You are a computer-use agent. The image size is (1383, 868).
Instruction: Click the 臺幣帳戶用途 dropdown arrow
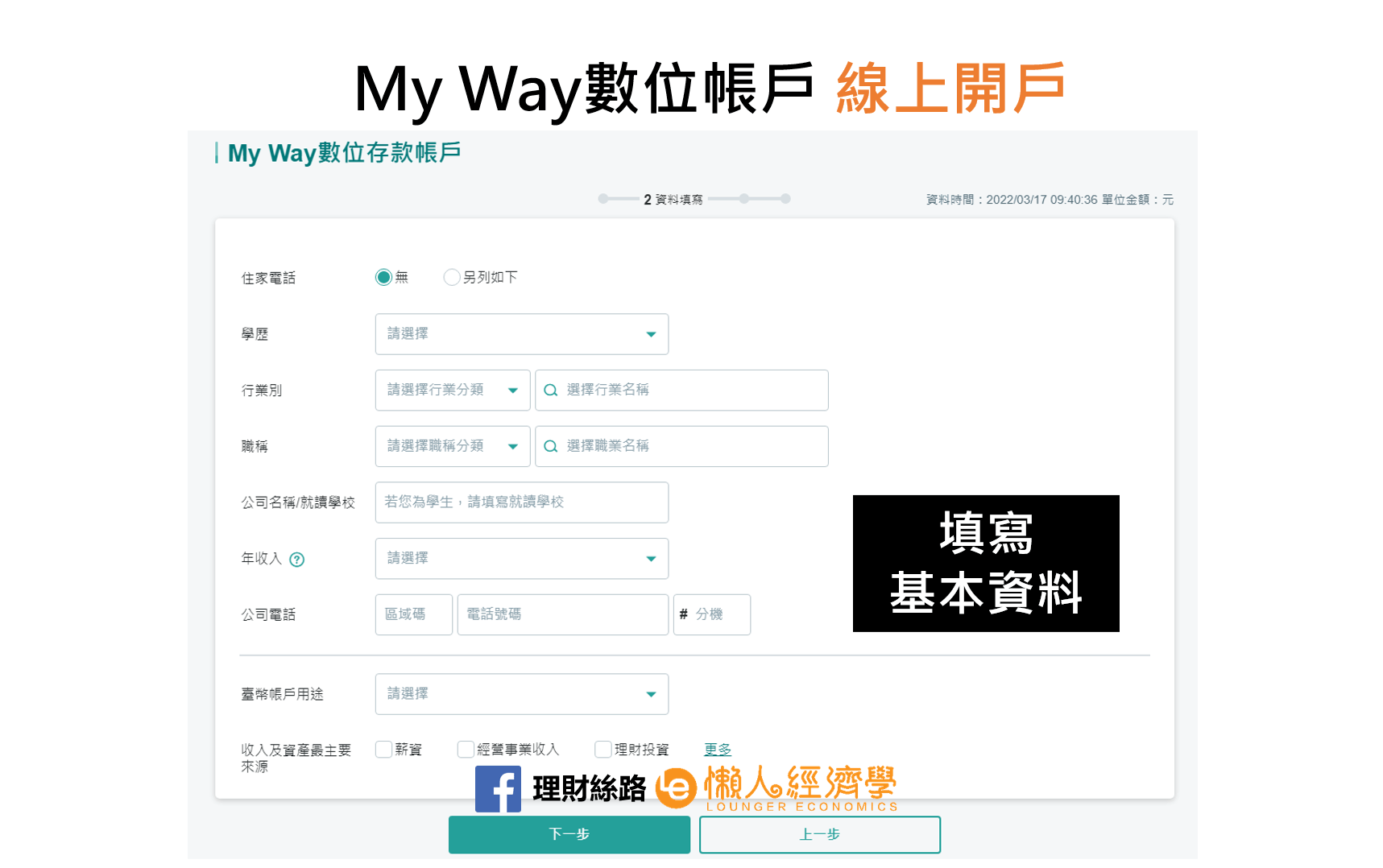coord(651,694)
